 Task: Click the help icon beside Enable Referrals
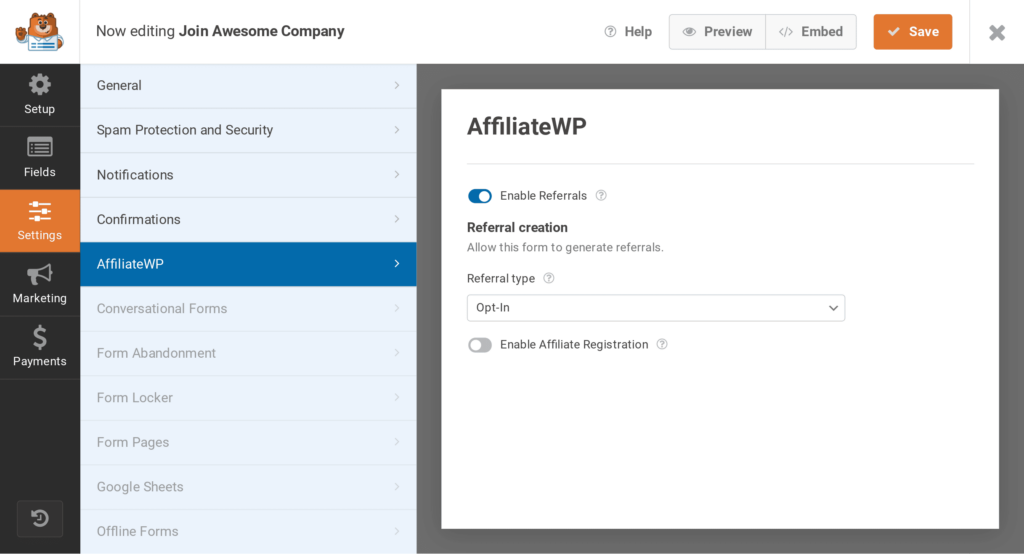(x=601, y=195)
